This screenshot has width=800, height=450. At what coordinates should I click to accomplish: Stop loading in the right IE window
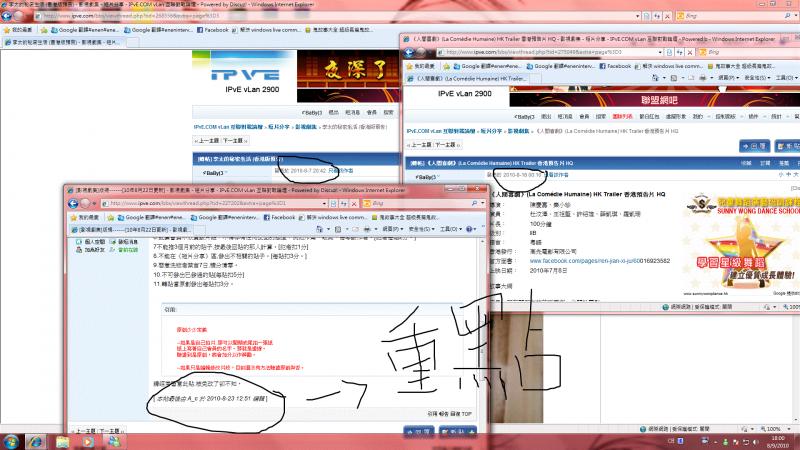(x=690, y=53)
